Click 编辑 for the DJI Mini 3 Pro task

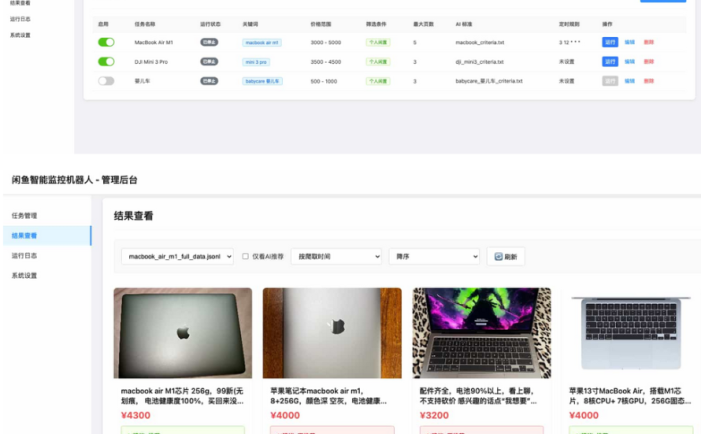point(629,62)
